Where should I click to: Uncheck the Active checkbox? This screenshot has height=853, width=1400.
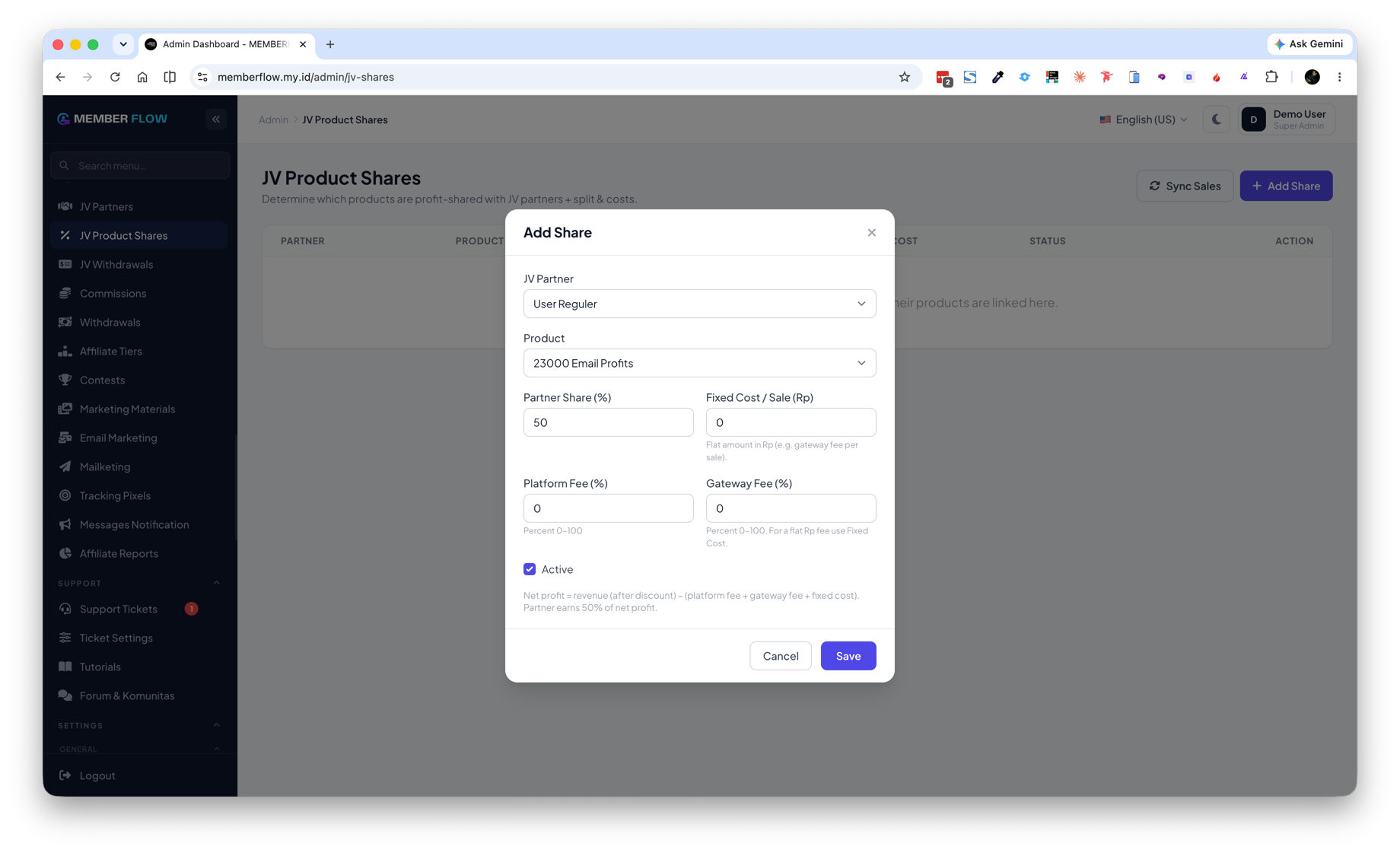530,569
